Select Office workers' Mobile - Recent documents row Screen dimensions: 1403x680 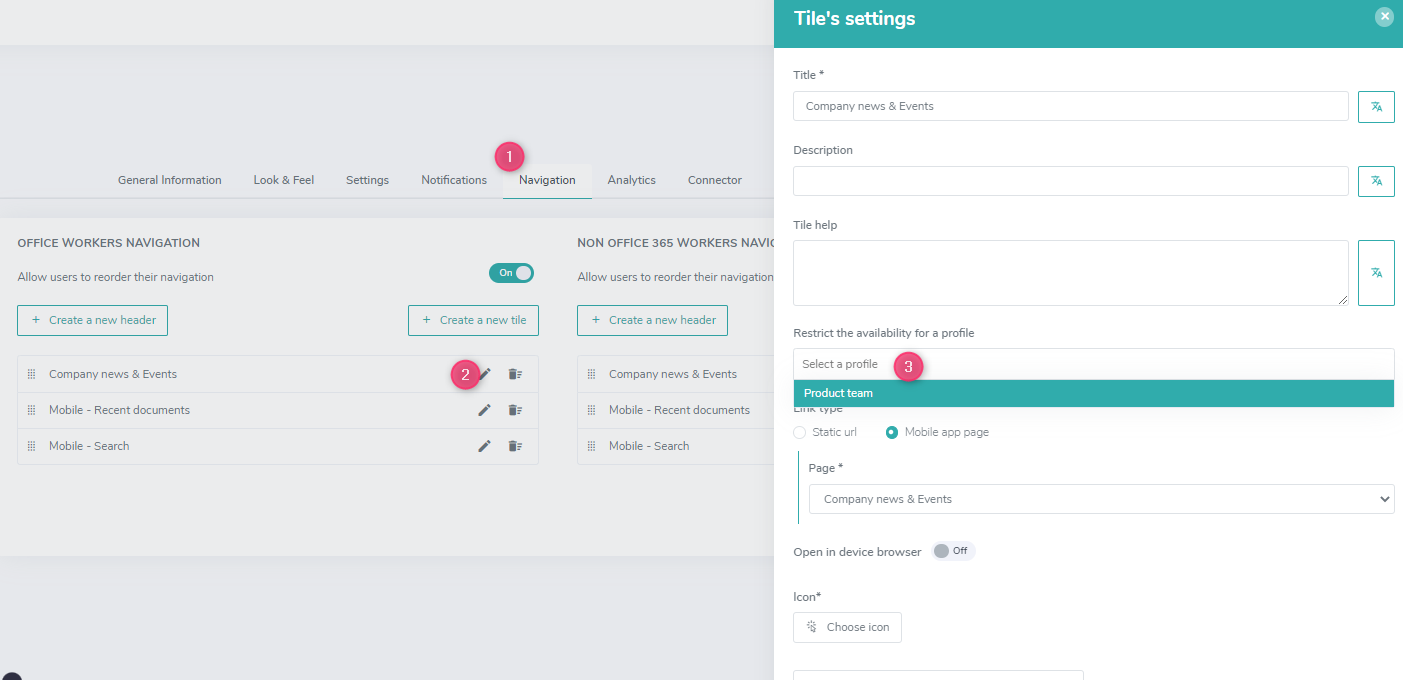point(278,410)
